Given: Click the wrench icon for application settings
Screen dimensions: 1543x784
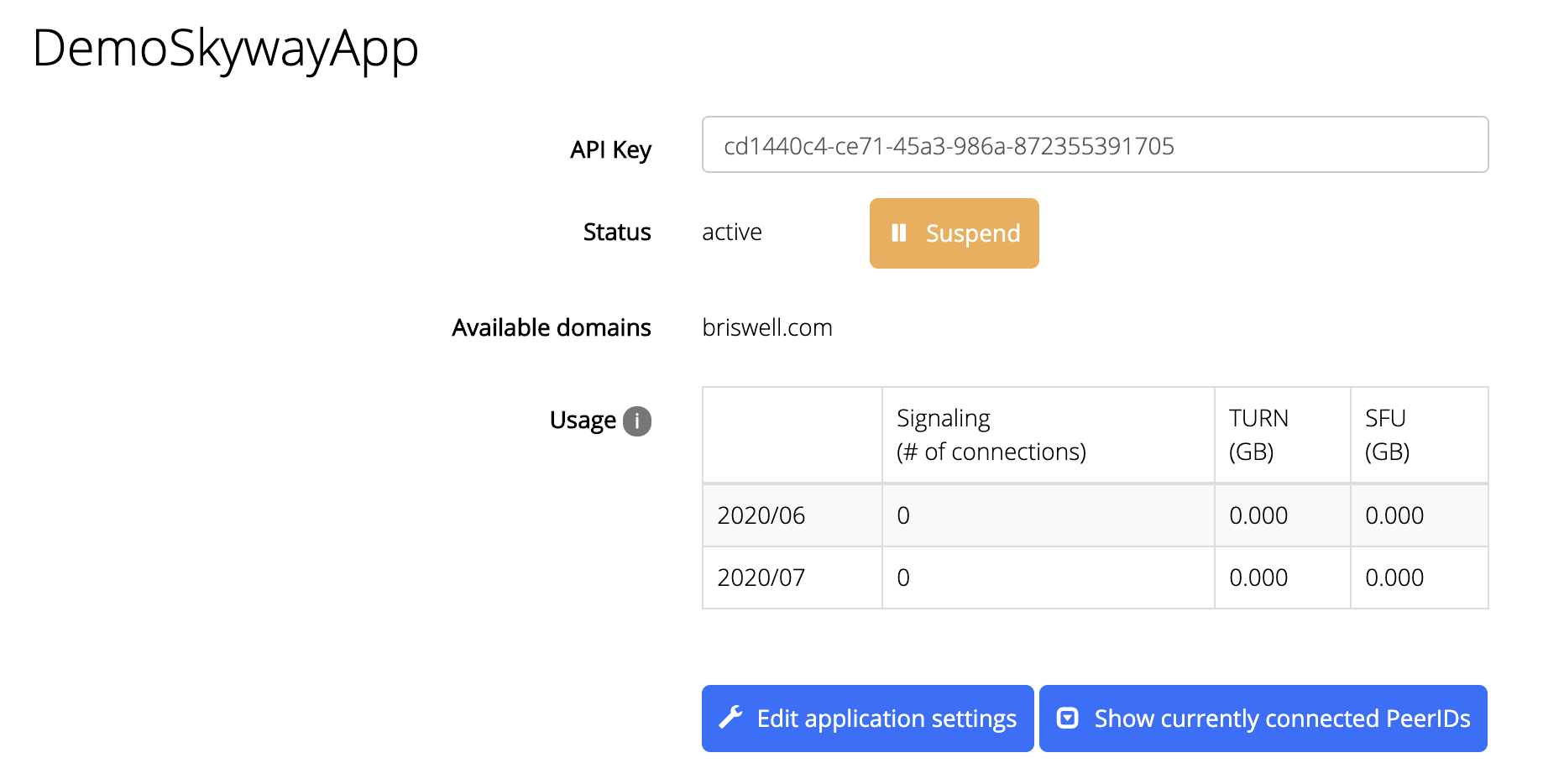Looking at the screenshot, I should pyautogui.click(x=730, y=718).
